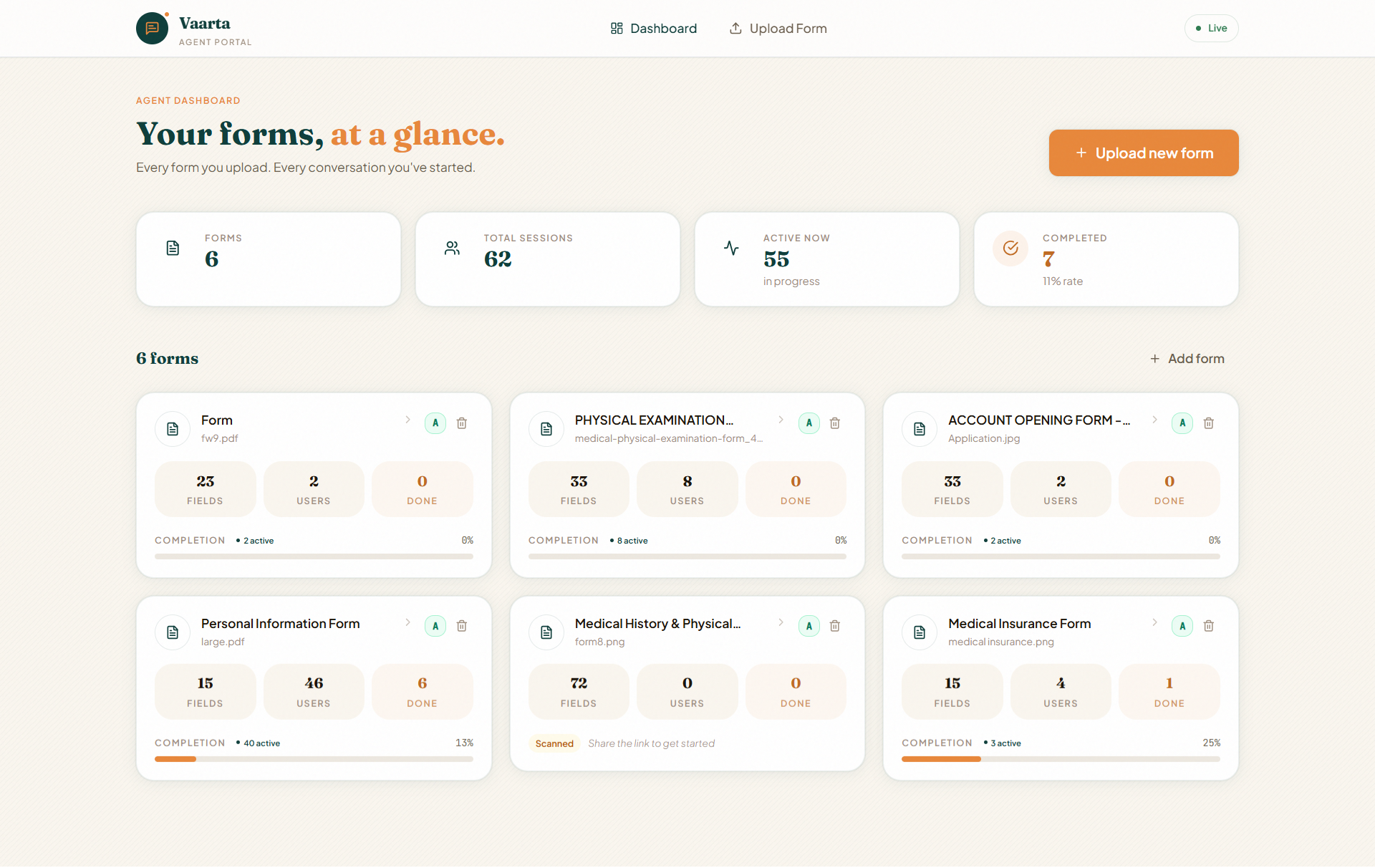Screen dimensions: 1375x868
Task: Delete the fw9.pdf Form card
Action: [462, 423]
